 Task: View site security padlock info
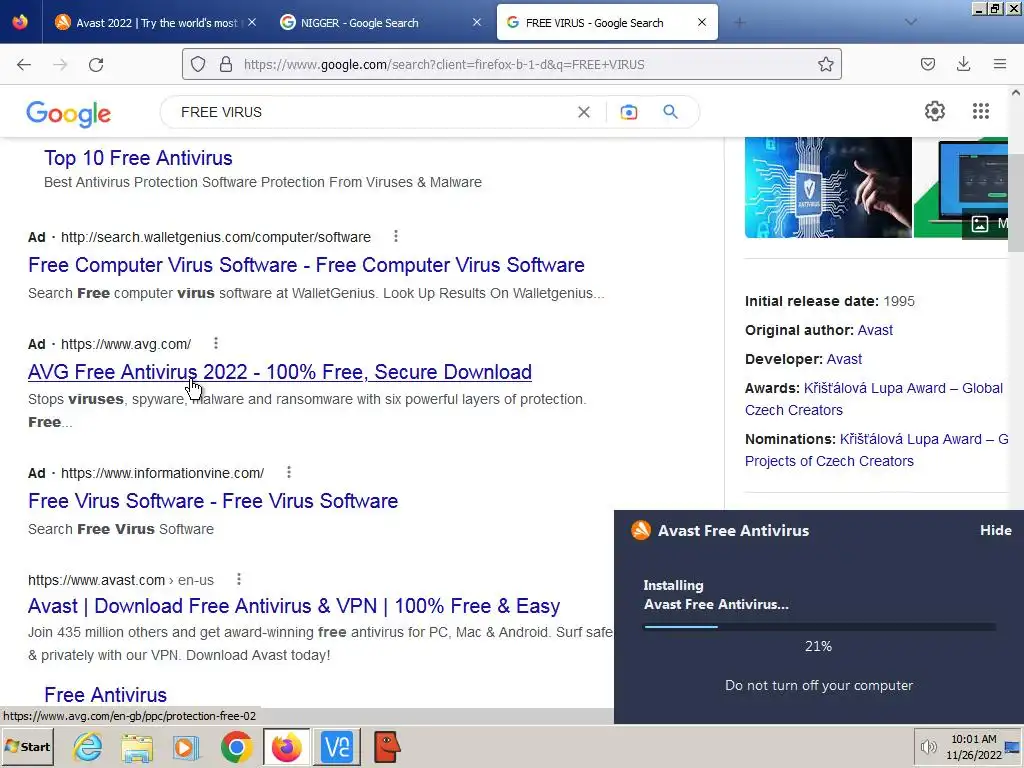pyautogui.click(x=226, y=64)
